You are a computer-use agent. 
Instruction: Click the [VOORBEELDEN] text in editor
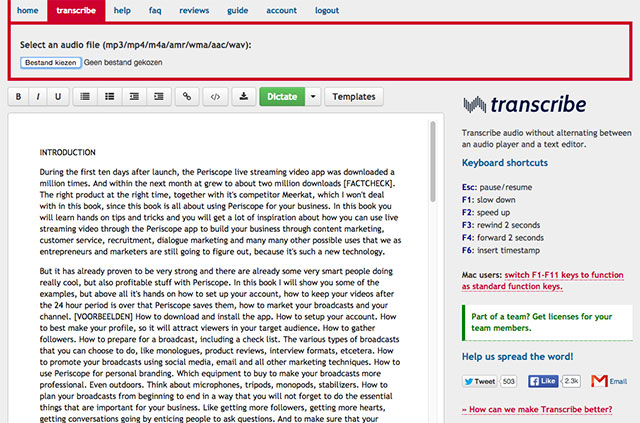[x=103, y=316]
